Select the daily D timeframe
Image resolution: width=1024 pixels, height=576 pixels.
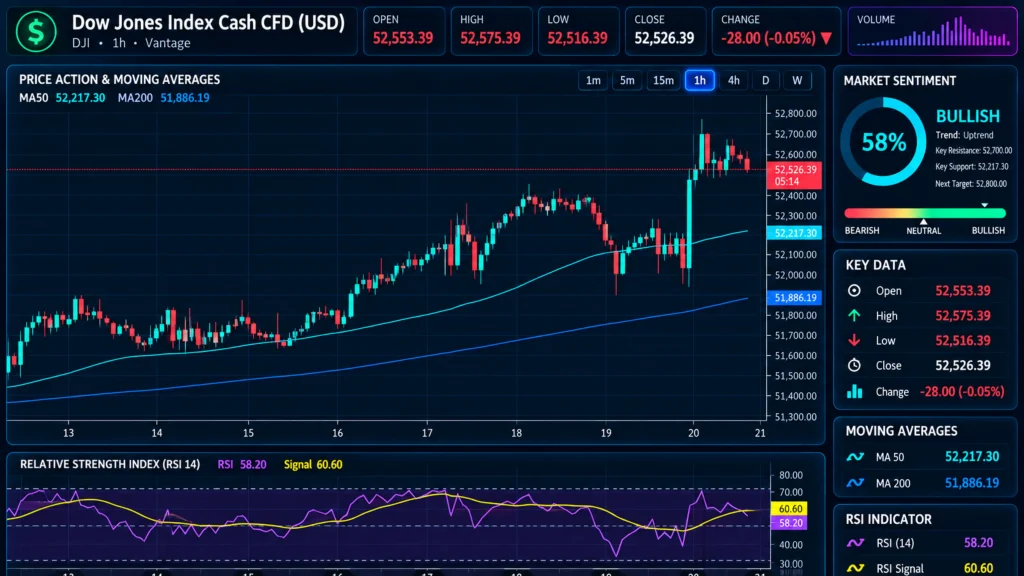click(x=765, y=80)
